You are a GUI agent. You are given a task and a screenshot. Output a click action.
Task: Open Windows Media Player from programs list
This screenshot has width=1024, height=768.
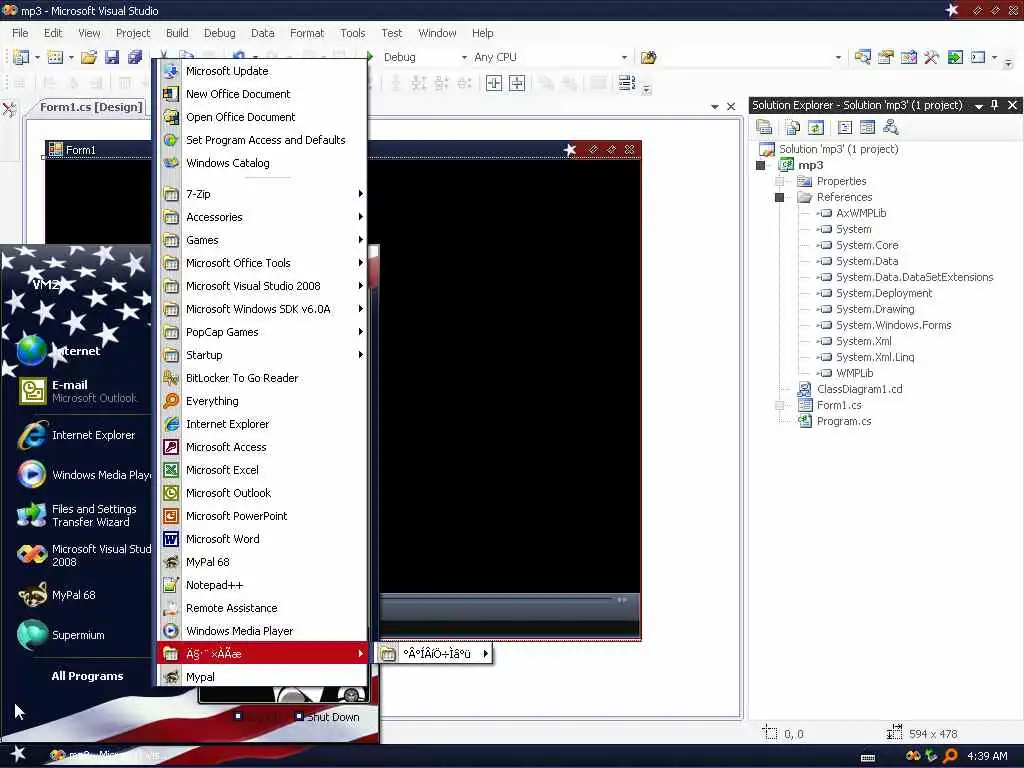(263, 631)
